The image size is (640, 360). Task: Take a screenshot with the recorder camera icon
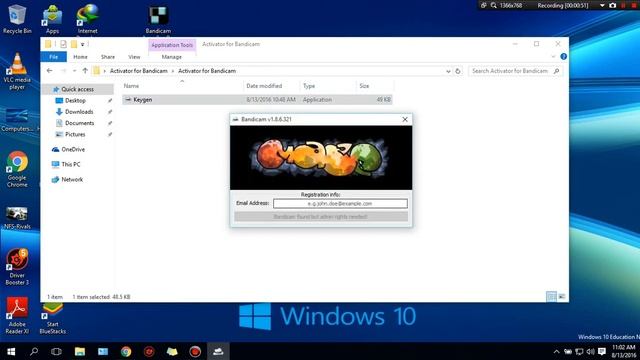612,5
